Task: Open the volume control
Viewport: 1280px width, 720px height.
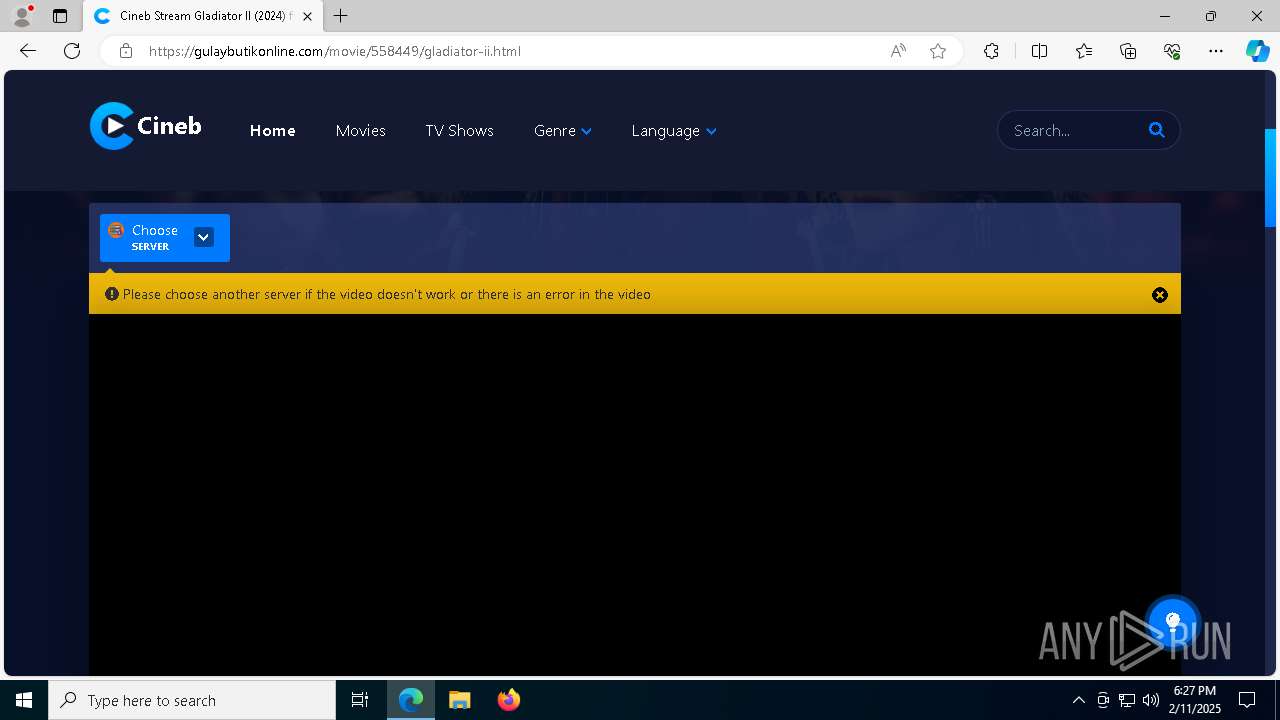Action: click(1151, 700)
